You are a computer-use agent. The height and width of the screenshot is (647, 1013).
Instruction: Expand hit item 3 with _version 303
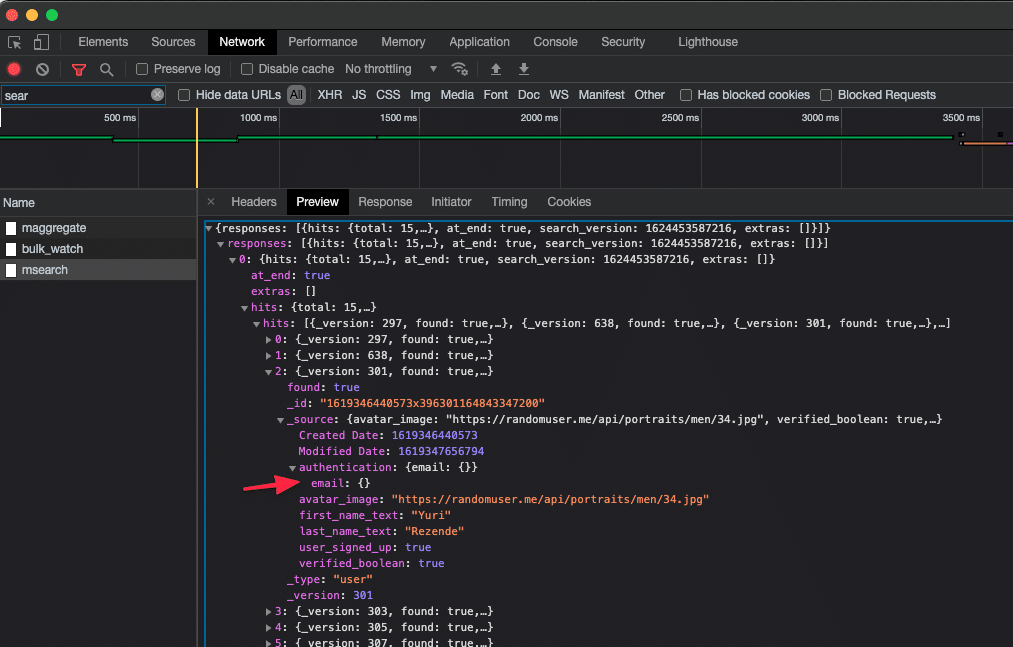[x=268, y=611]
